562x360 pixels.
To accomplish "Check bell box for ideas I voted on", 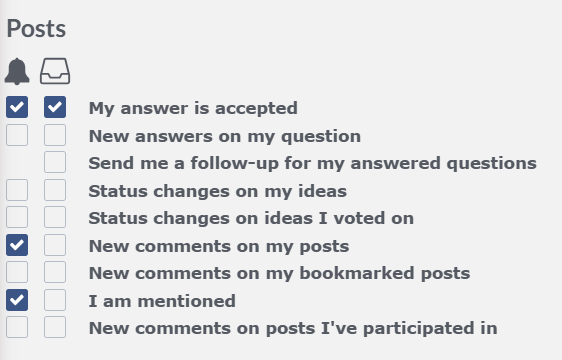I will click(17, 217).
